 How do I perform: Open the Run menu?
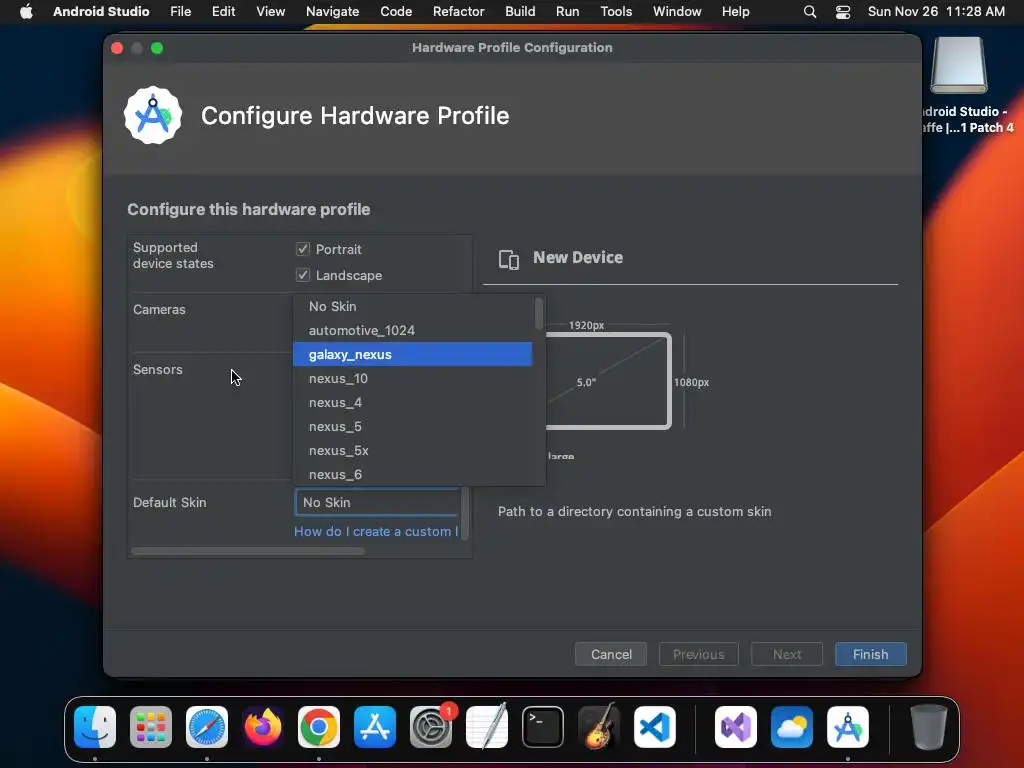point(568,11)
